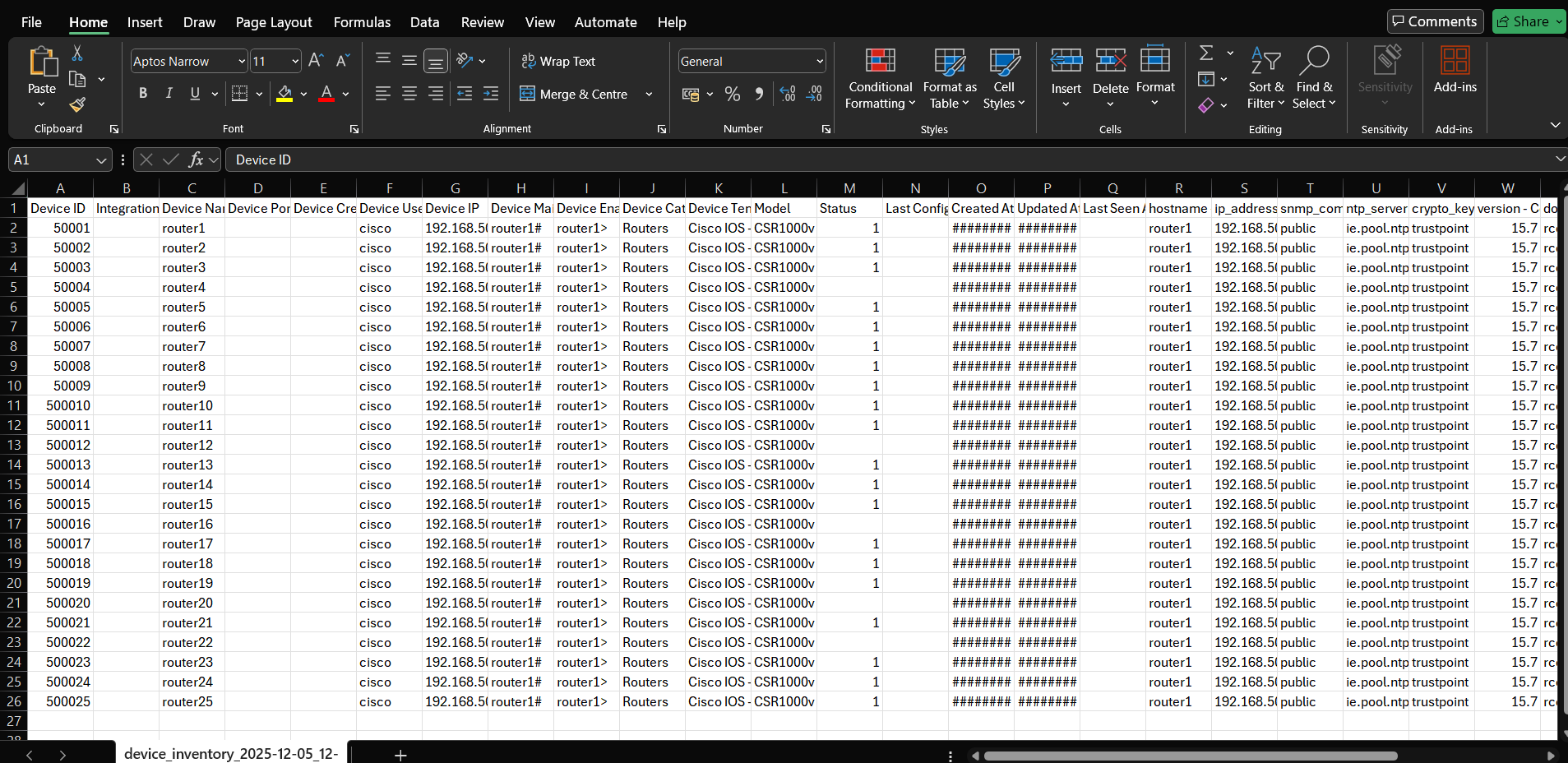The height and width of the screenshot is (763, 1568).
Task: Decrease the cell indent
Action: [x=465, y=94]
